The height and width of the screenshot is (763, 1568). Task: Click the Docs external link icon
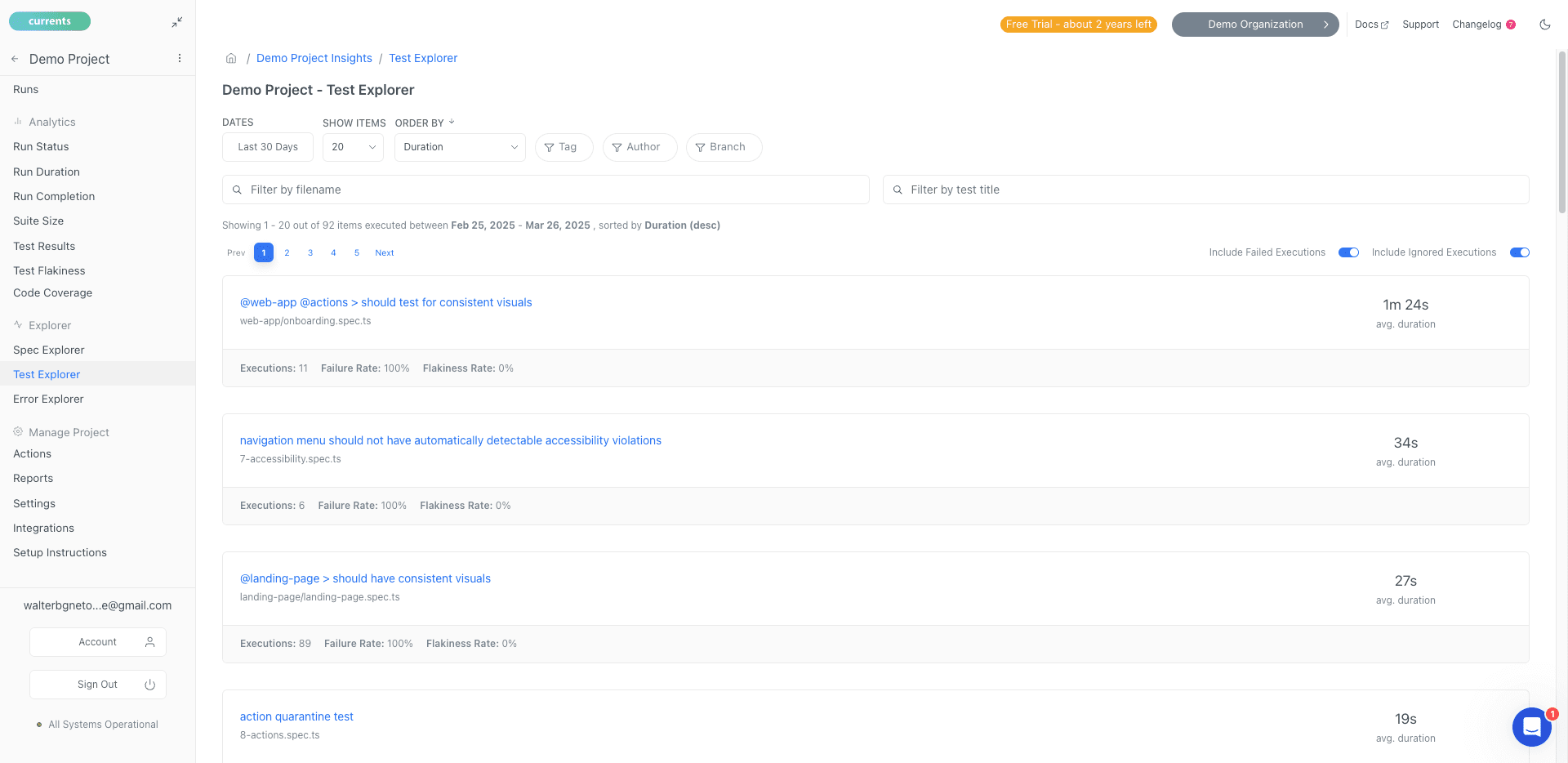pyautogui.click(x=1384, y=25)
